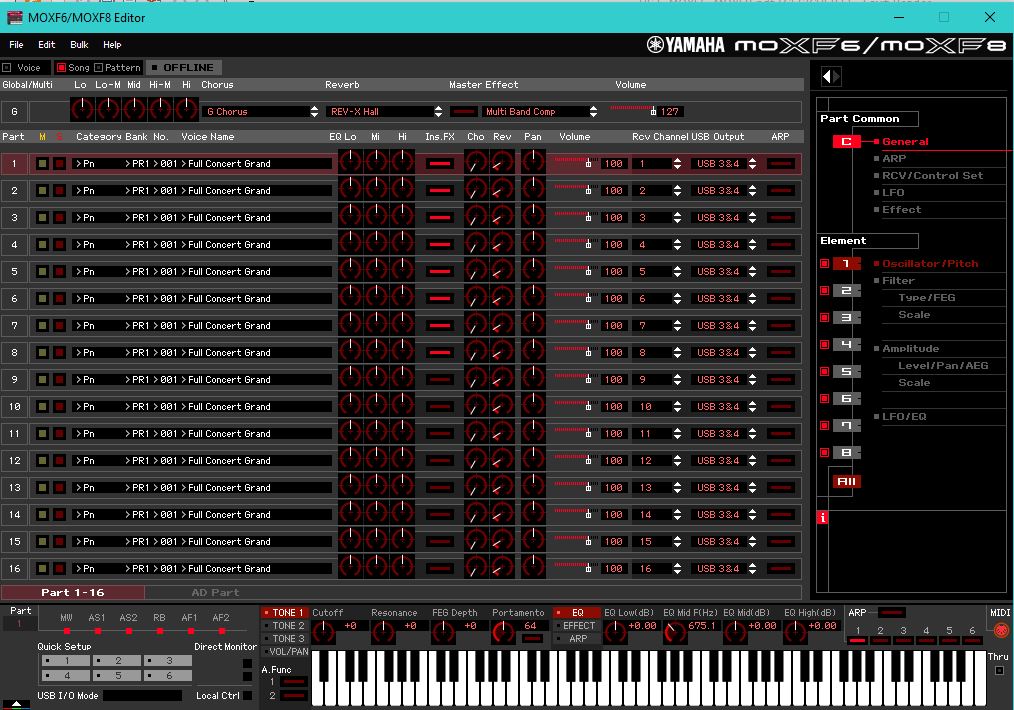Open the G Chorus type dropdown

click(x=261, y=111)
